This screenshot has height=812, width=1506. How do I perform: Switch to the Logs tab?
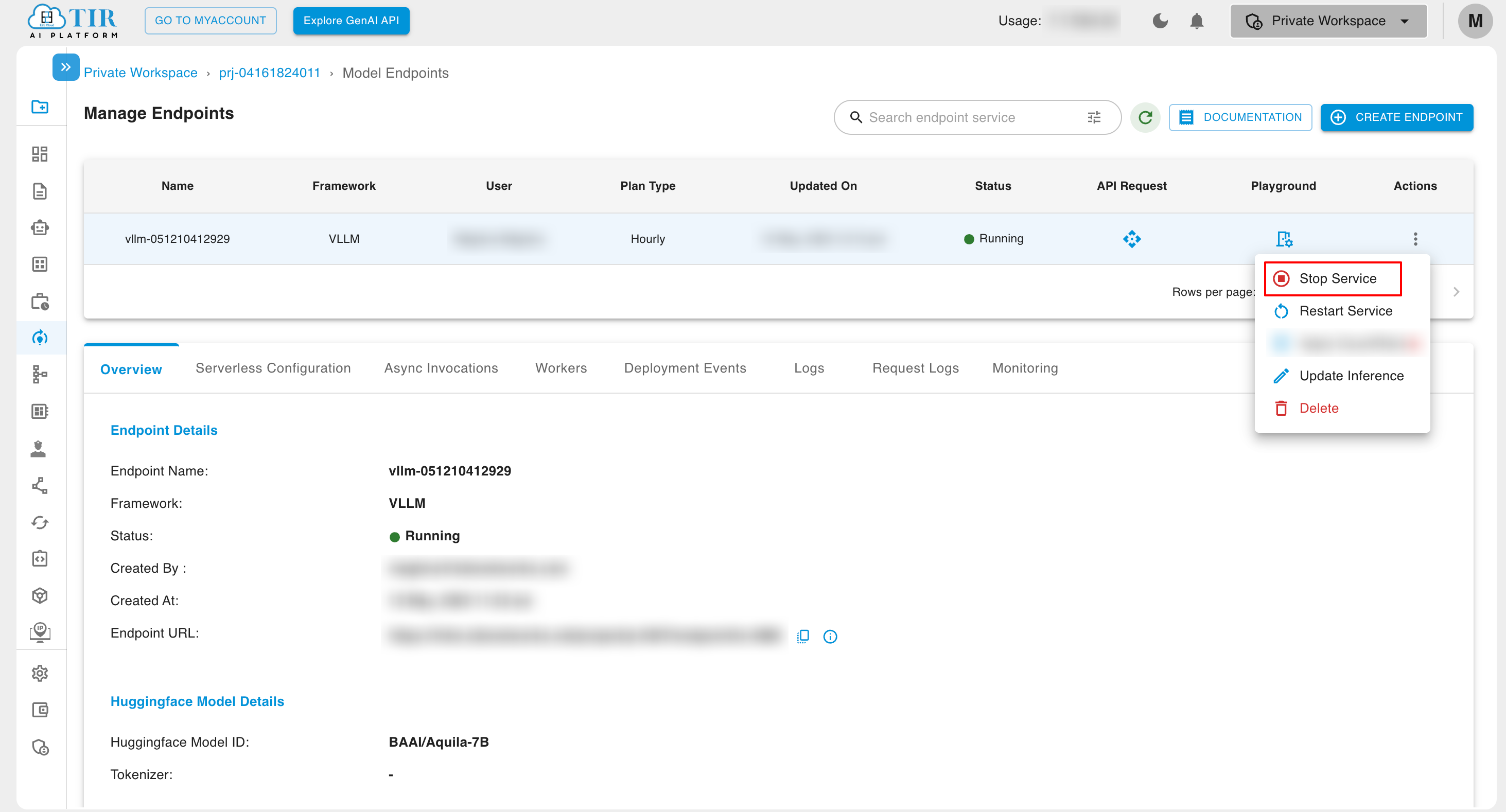tap(809, 368)
